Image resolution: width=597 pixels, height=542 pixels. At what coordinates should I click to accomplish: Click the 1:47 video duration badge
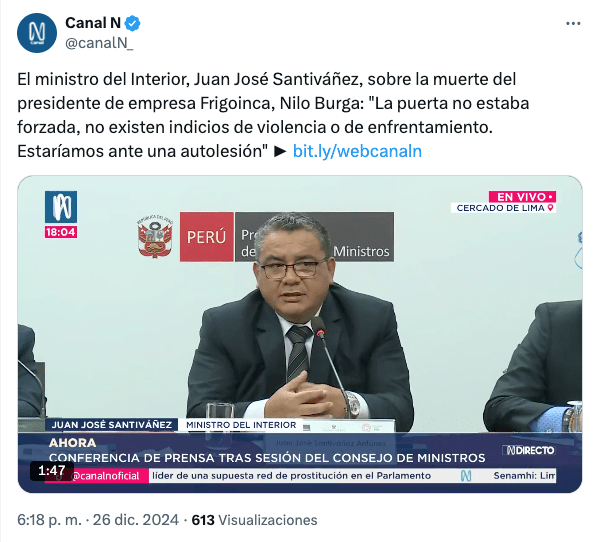tap(51, 470)
